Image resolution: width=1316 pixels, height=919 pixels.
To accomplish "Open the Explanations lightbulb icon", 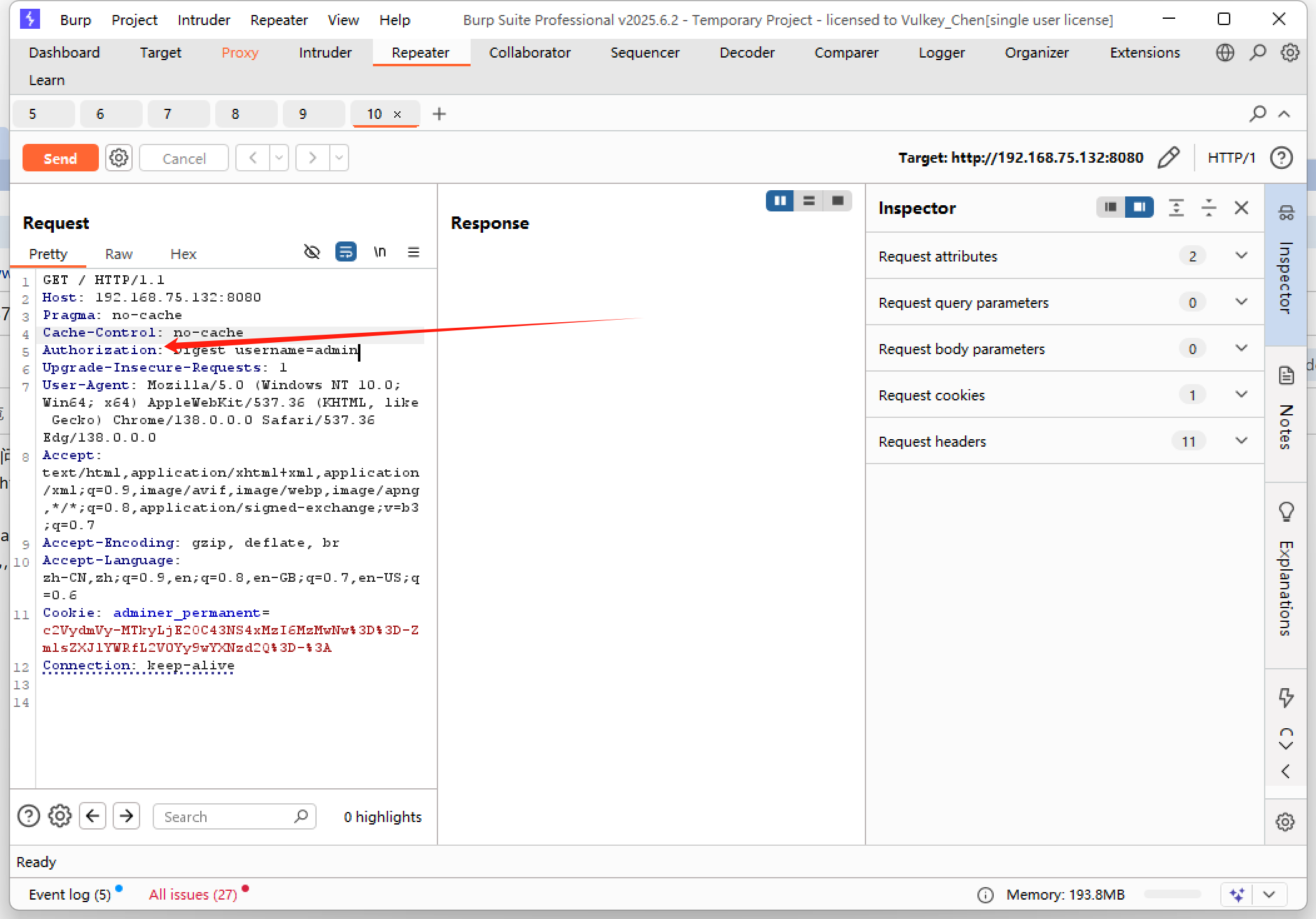I will [x=1285, y=512].
